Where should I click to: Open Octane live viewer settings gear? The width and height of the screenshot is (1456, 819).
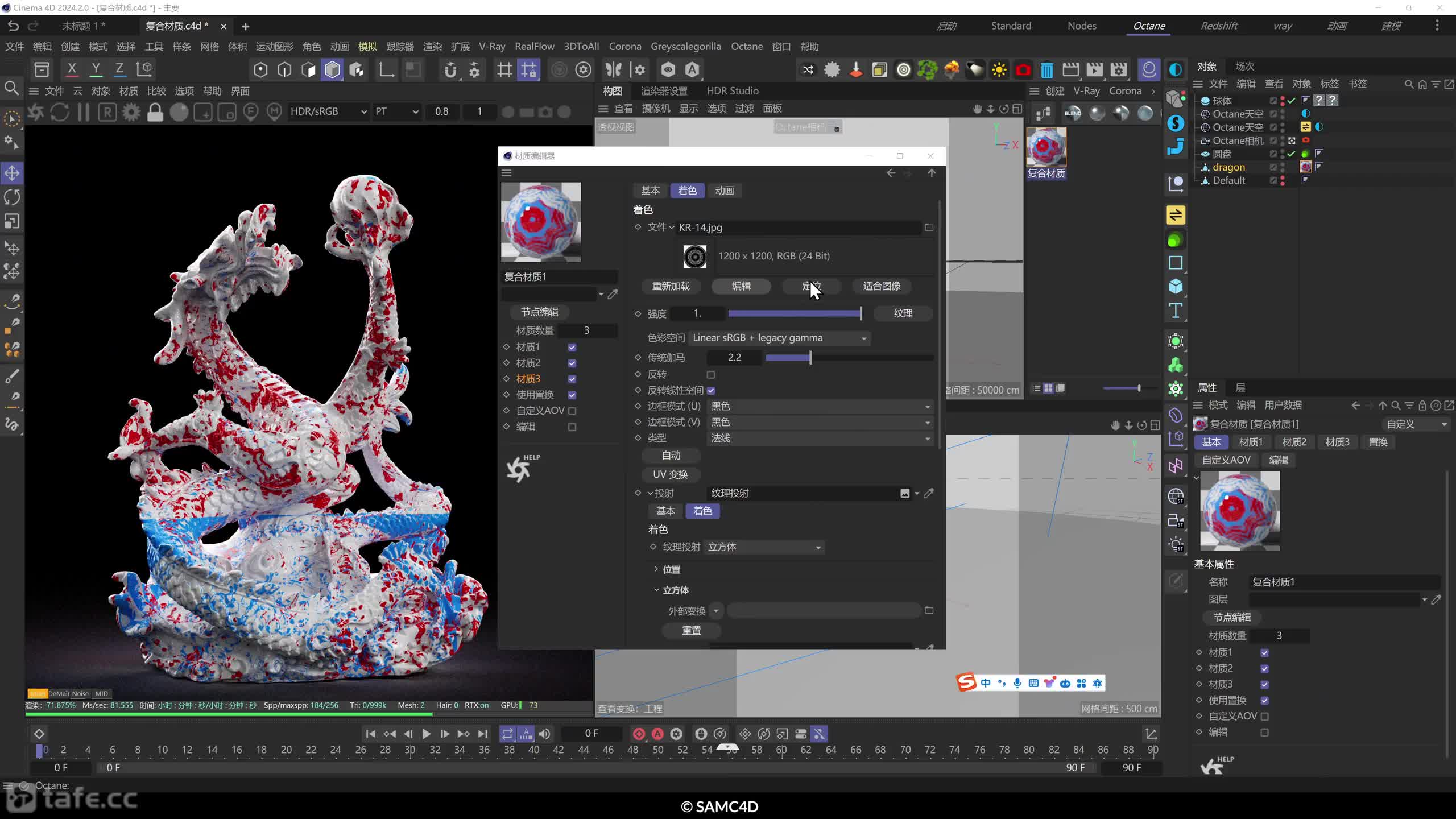[x=131, y=112]
